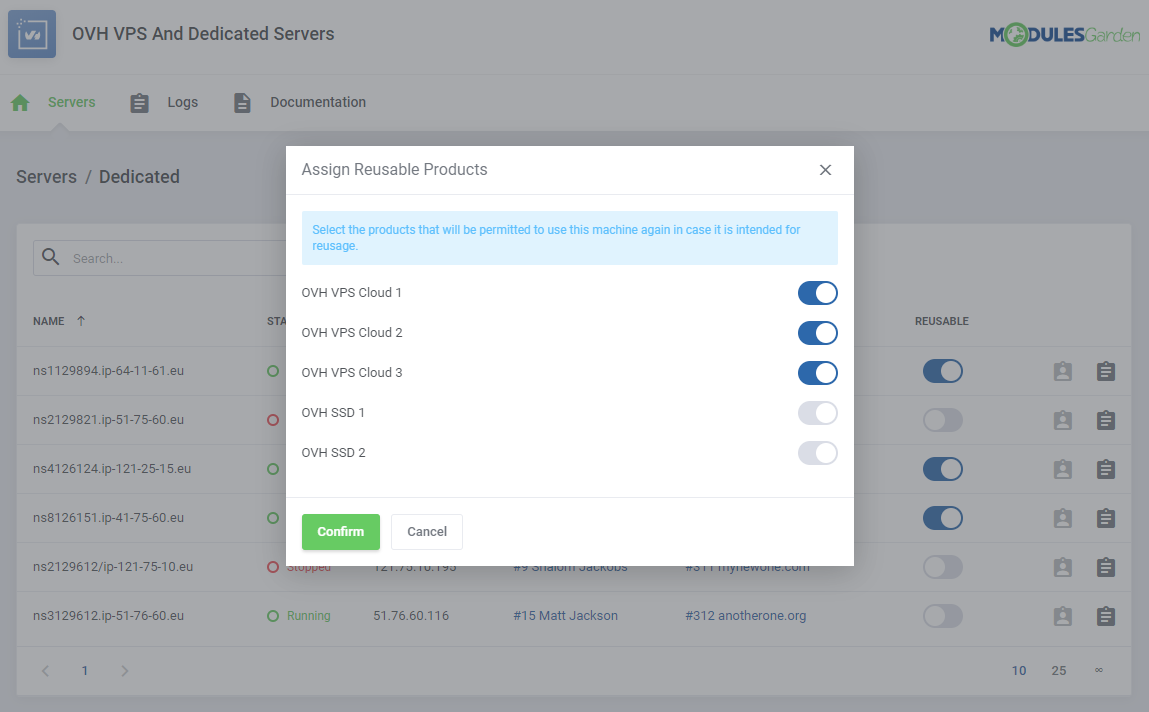Enable the OVH SSD 1 switch
Screen dimensions: 1149x712
pyautogui.click(x=817, y=413)
